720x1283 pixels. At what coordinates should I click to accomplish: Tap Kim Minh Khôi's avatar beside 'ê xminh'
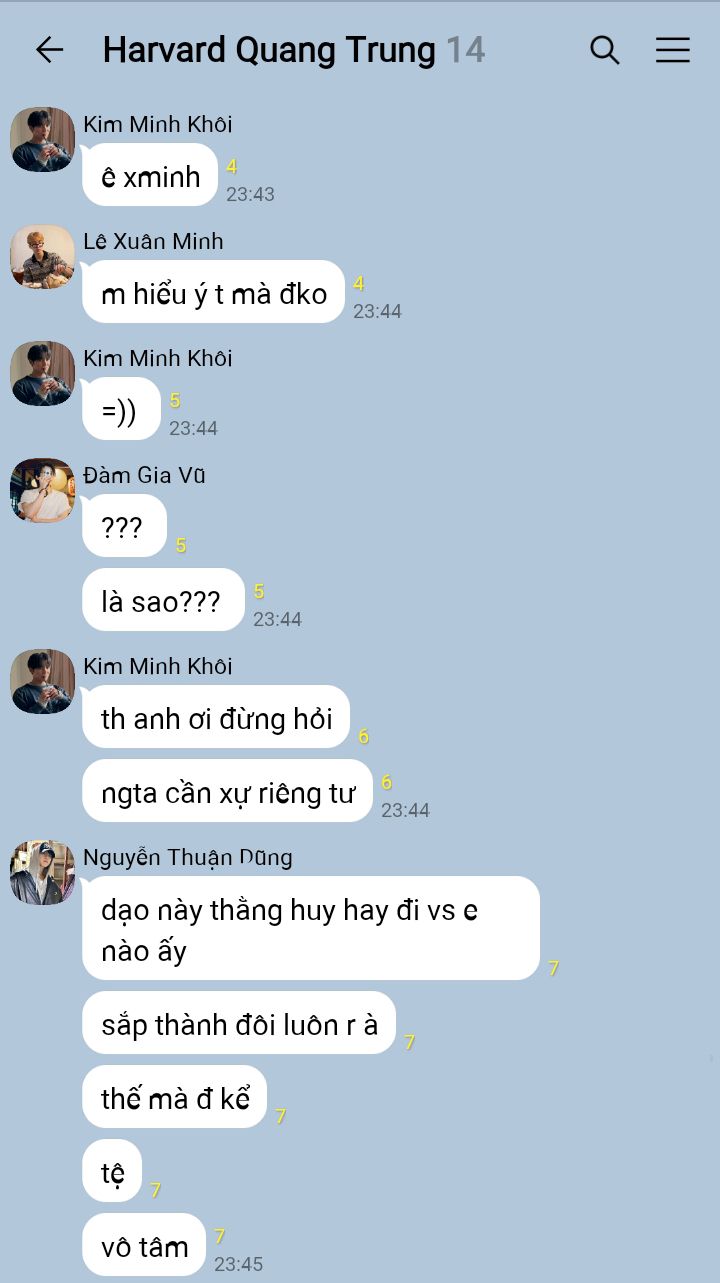pos(43,140)
